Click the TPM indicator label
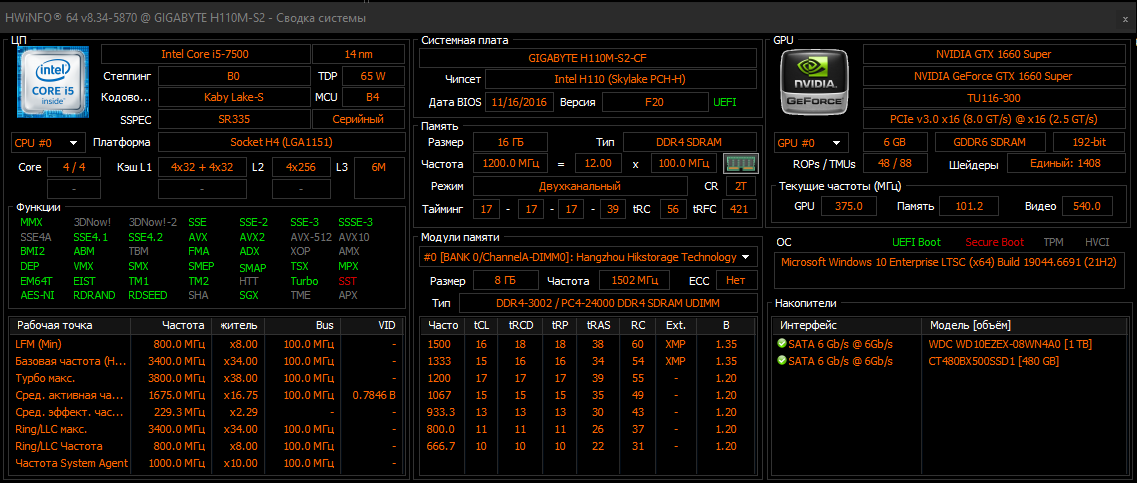Screen dimensions: 1137x483 [x=1054, y=242]
